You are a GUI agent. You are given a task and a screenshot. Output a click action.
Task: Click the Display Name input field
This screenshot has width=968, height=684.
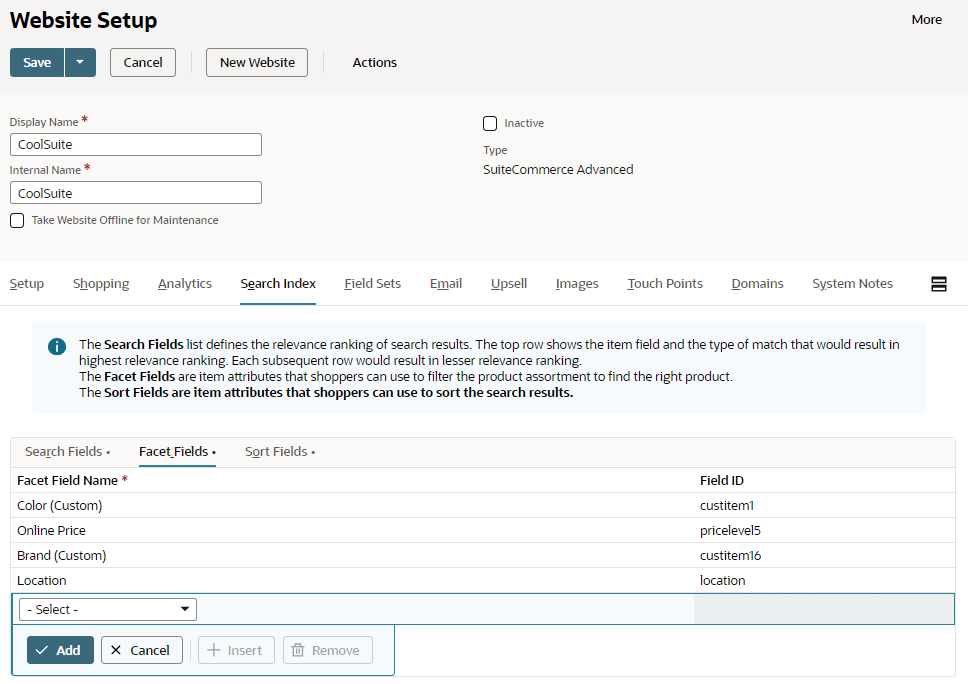tap(136, 144)
